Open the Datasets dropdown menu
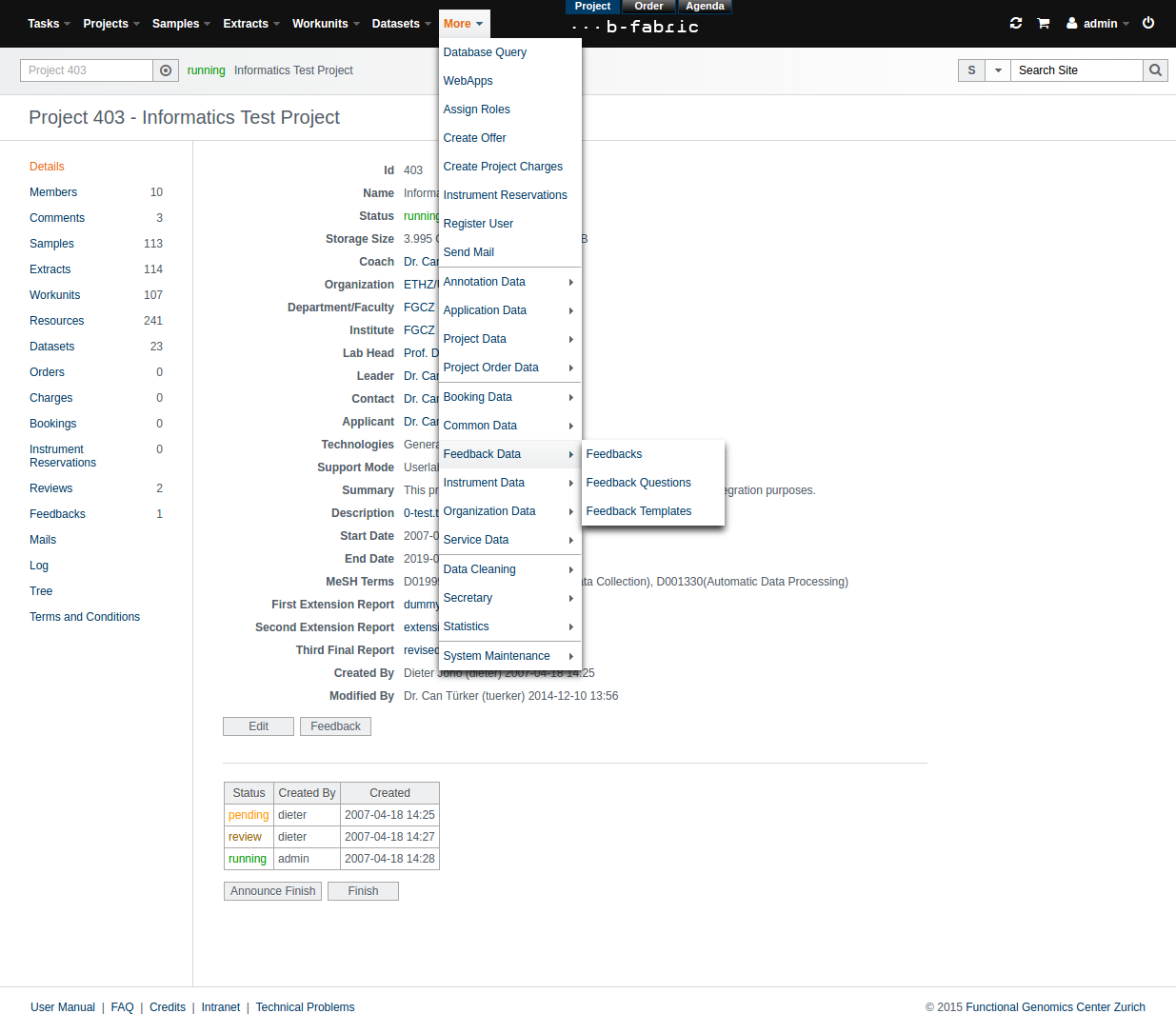Viewport: 1176px width, 1014px height. (401, 24)
